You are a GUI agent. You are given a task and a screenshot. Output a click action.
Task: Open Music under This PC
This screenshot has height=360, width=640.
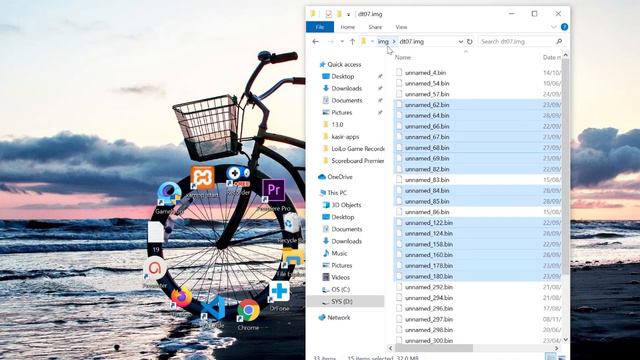(339, 253)
